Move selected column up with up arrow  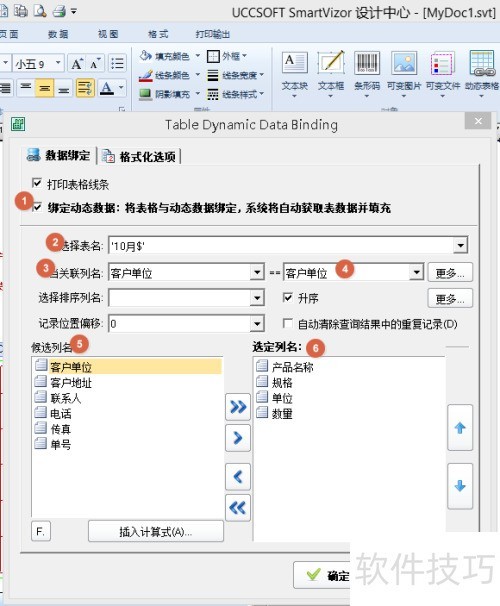(x=460, y=427)
